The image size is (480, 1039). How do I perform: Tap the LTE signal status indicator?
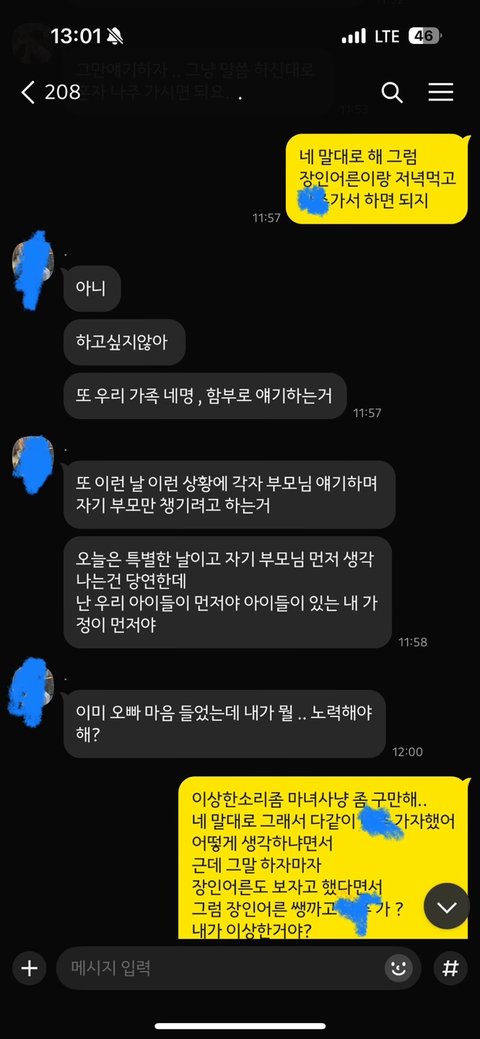click(x=386, y=36)
